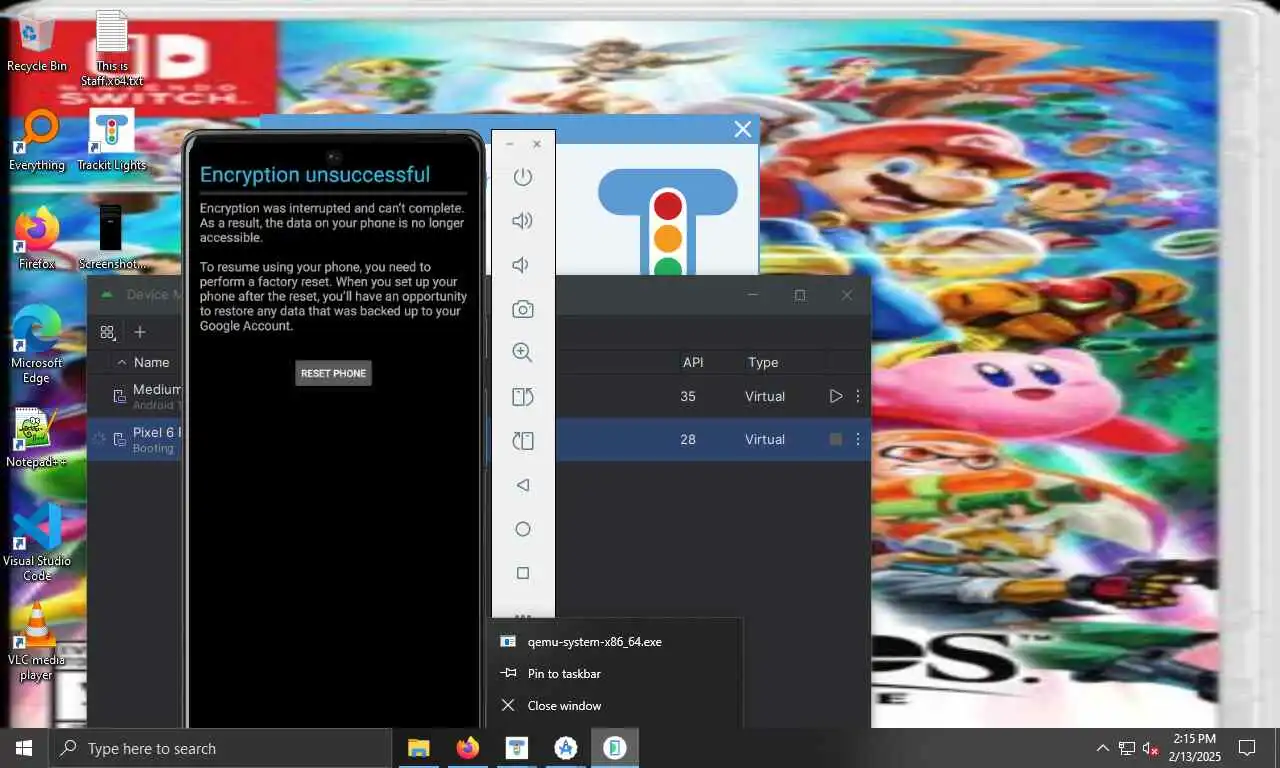Open the Recycle Bin desktop icon
Image resolution: width=1280 pixels, height=768 pixels.
coord(37,42)
